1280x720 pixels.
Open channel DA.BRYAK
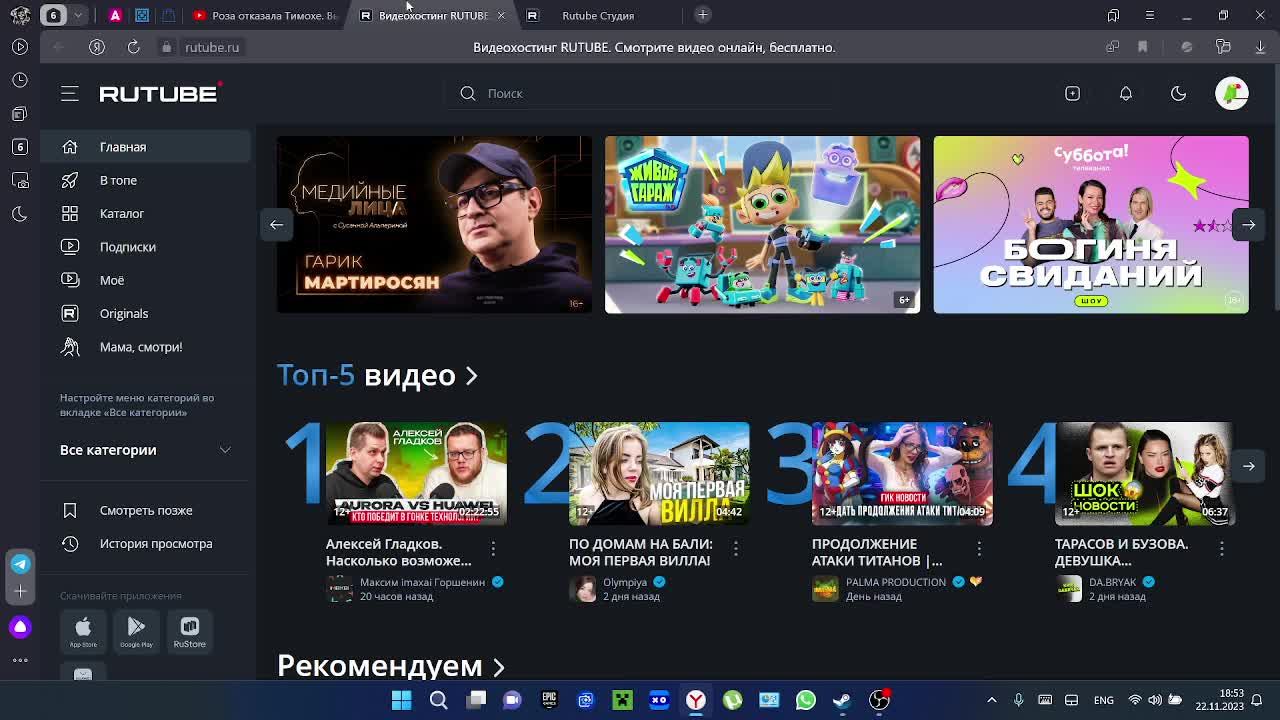click(1113, 582)
